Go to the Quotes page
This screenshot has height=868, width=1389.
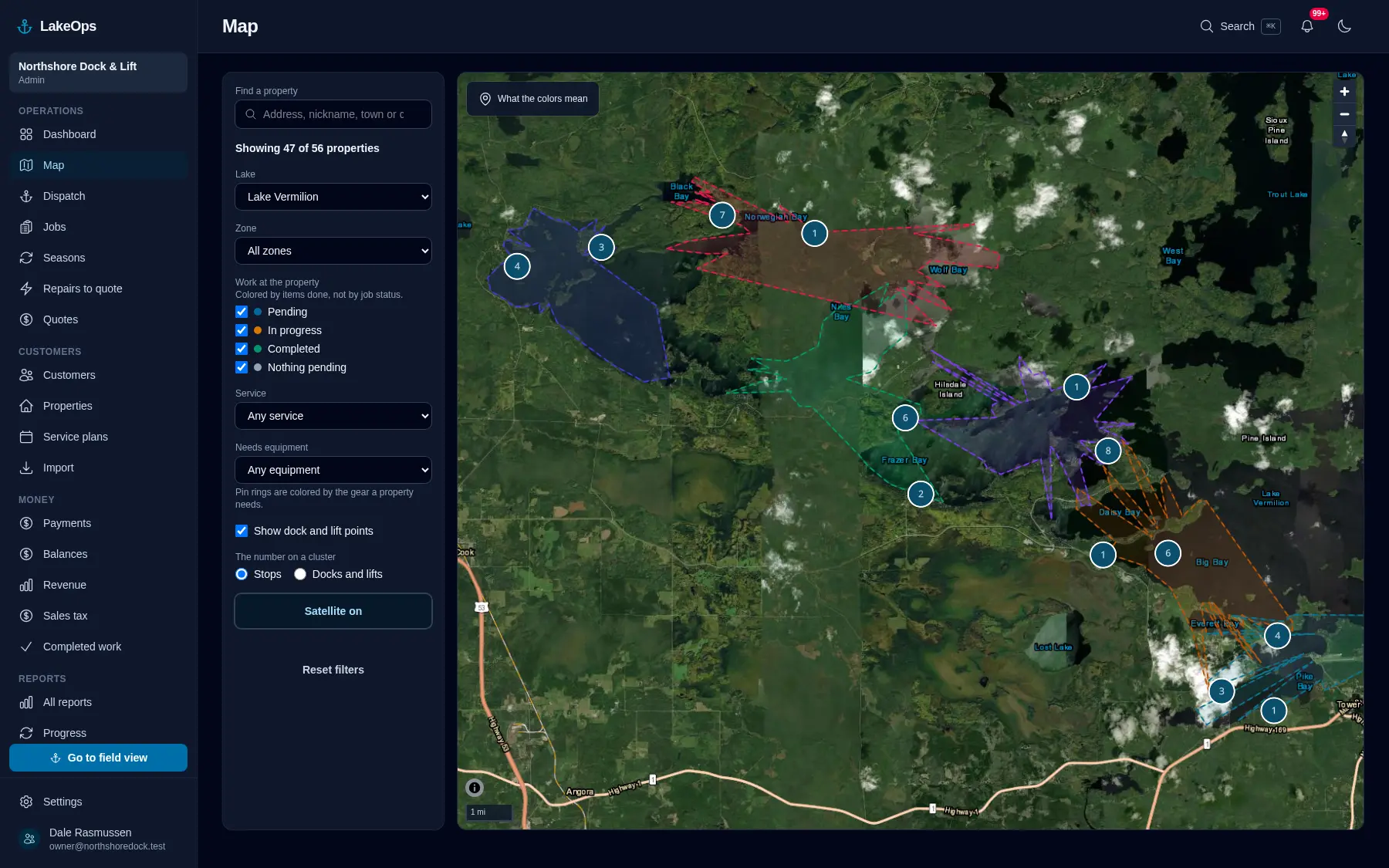(98, 319)
